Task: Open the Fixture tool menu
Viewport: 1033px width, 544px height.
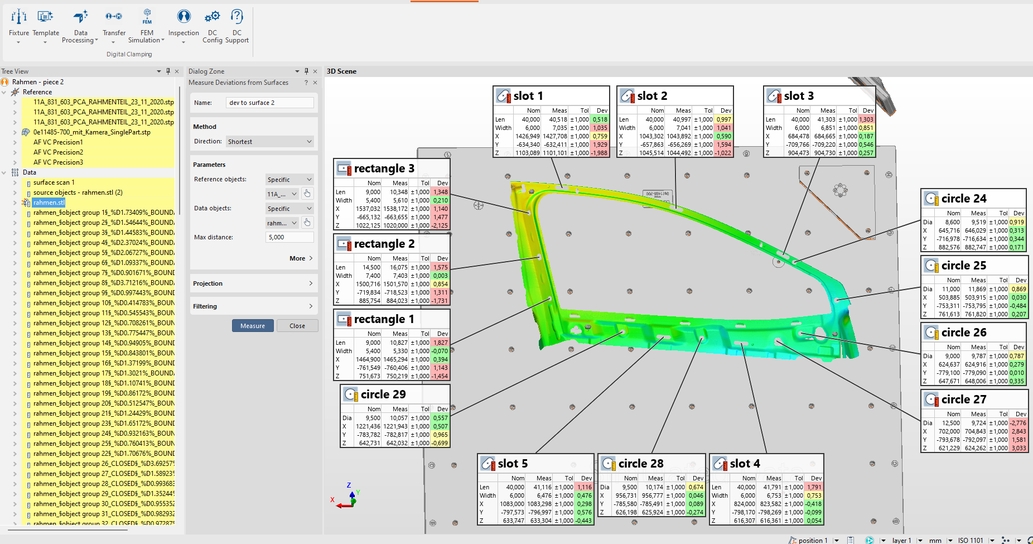Action: 19,24
